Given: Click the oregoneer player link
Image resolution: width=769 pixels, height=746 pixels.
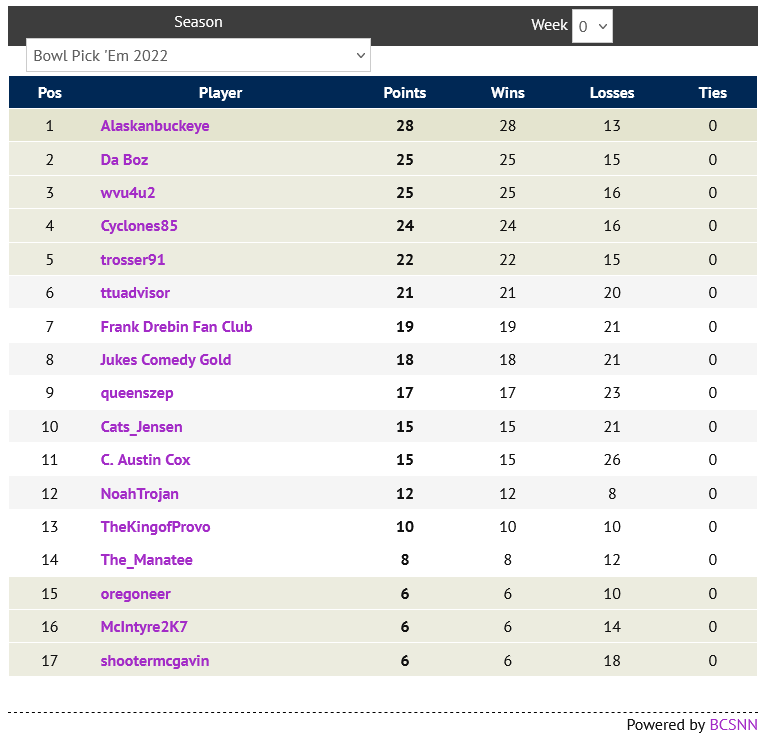Looking at the screenshot, I should pyautogui.click(x=135, y=594).
